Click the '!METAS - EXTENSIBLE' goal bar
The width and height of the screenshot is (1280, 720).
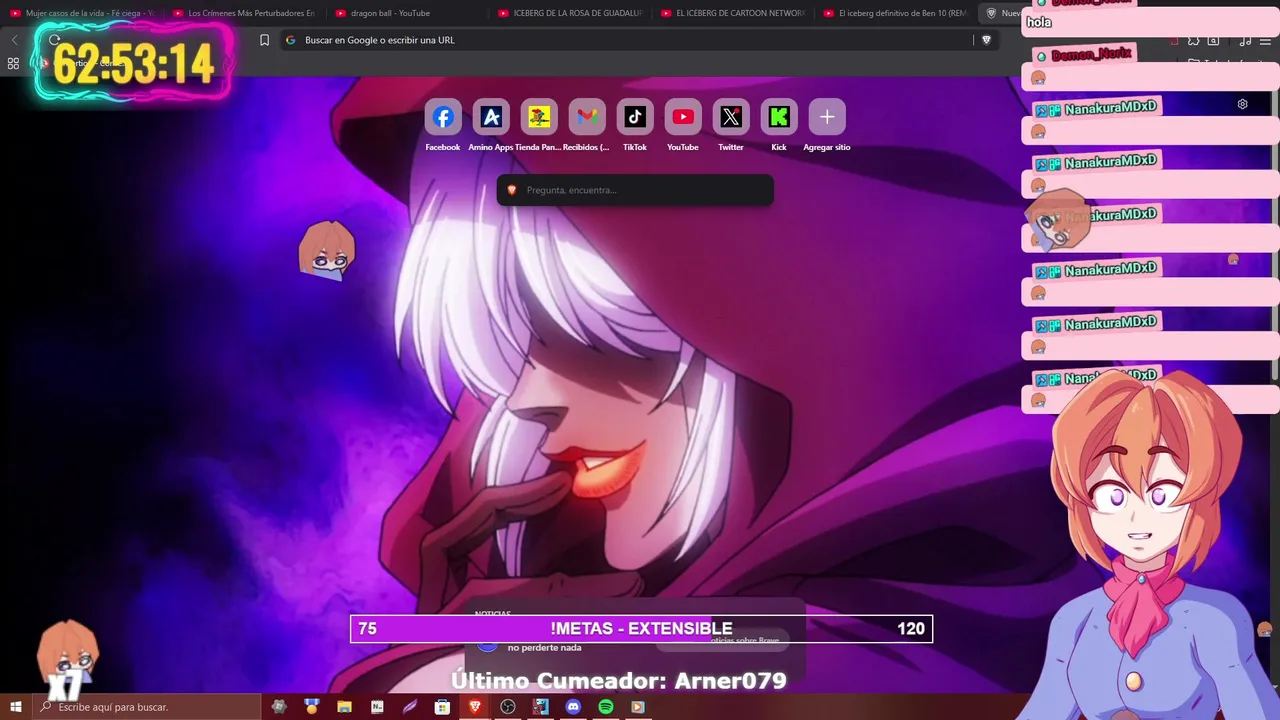(x=641, y=628)
